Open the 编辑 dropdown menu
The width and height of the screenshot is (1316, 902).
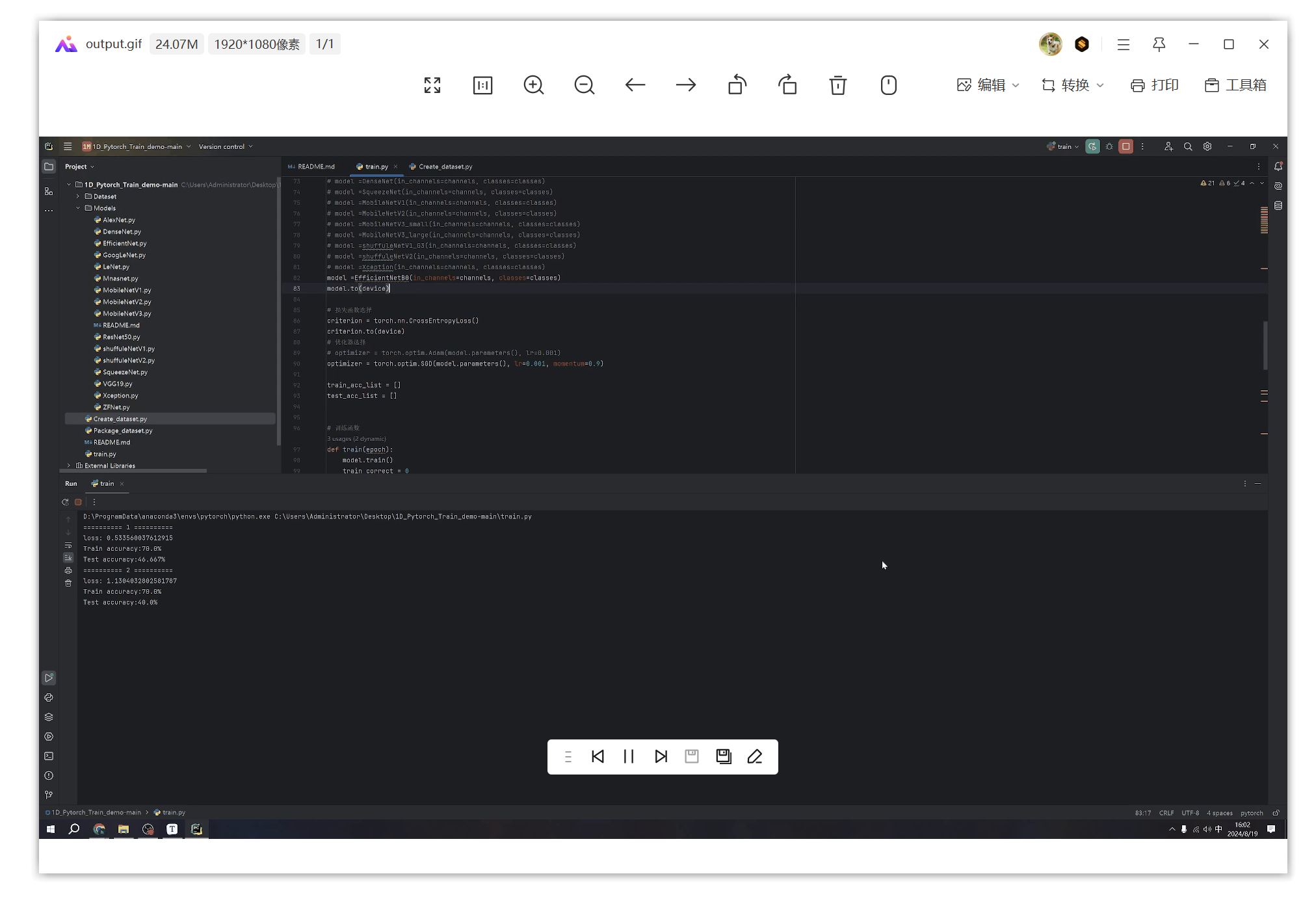point(988,85)
